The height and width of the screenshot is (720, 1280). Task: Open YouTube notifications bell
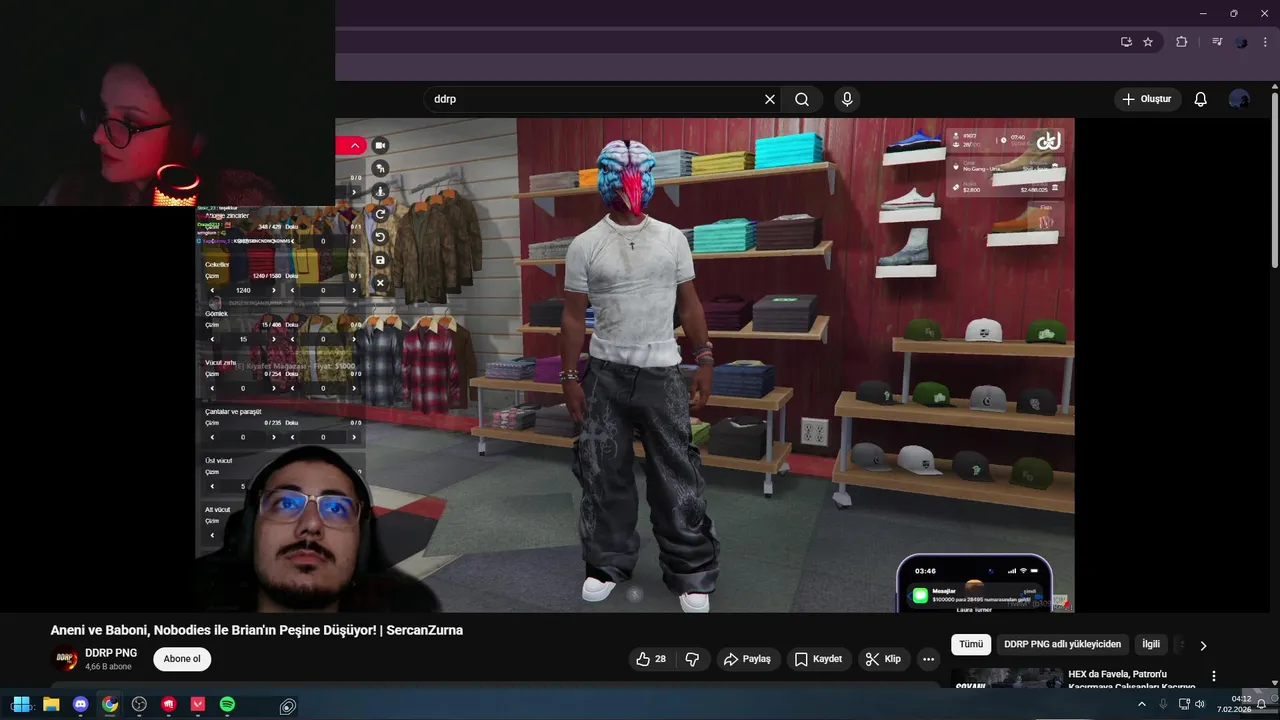click(x=1201, y=99)
